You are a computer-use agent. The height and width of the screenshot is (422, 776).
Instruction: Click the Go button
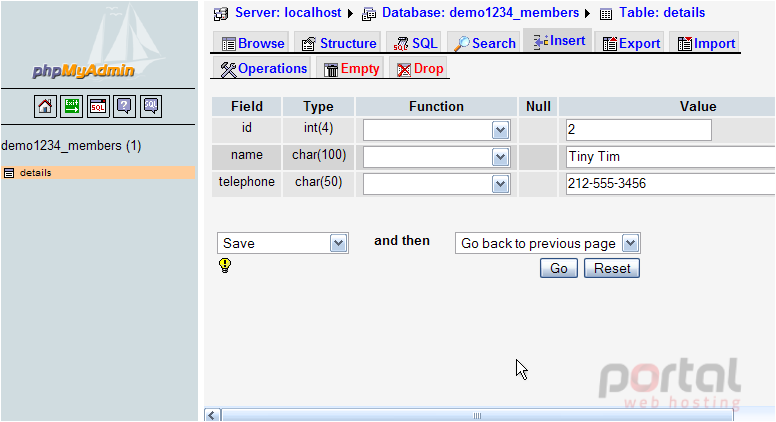(x=559, y=268)
